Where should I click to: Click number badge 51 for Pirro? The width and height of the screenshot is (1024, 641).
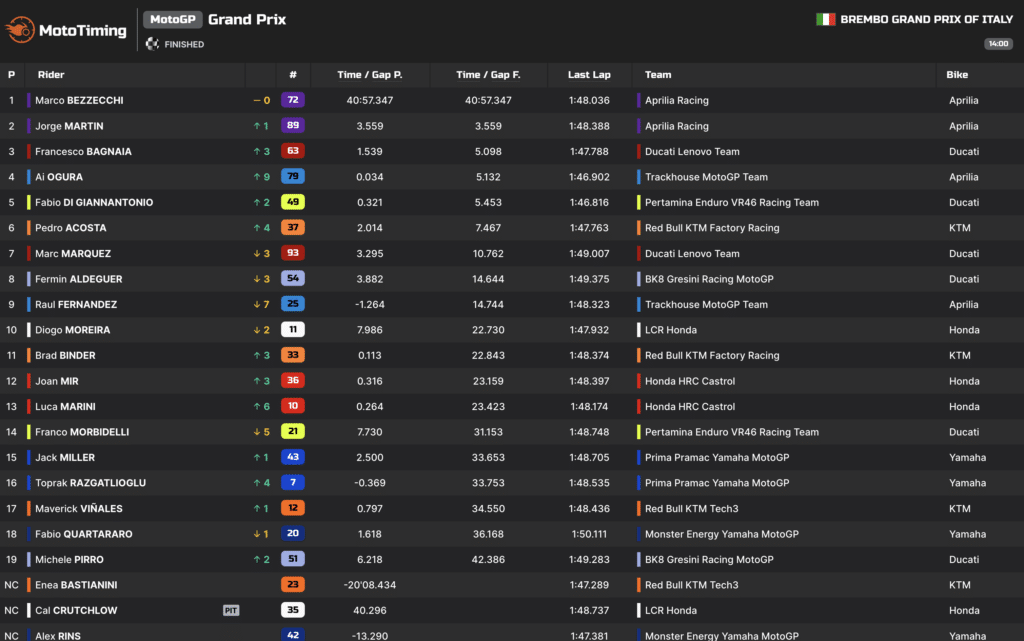click(293, 559)
